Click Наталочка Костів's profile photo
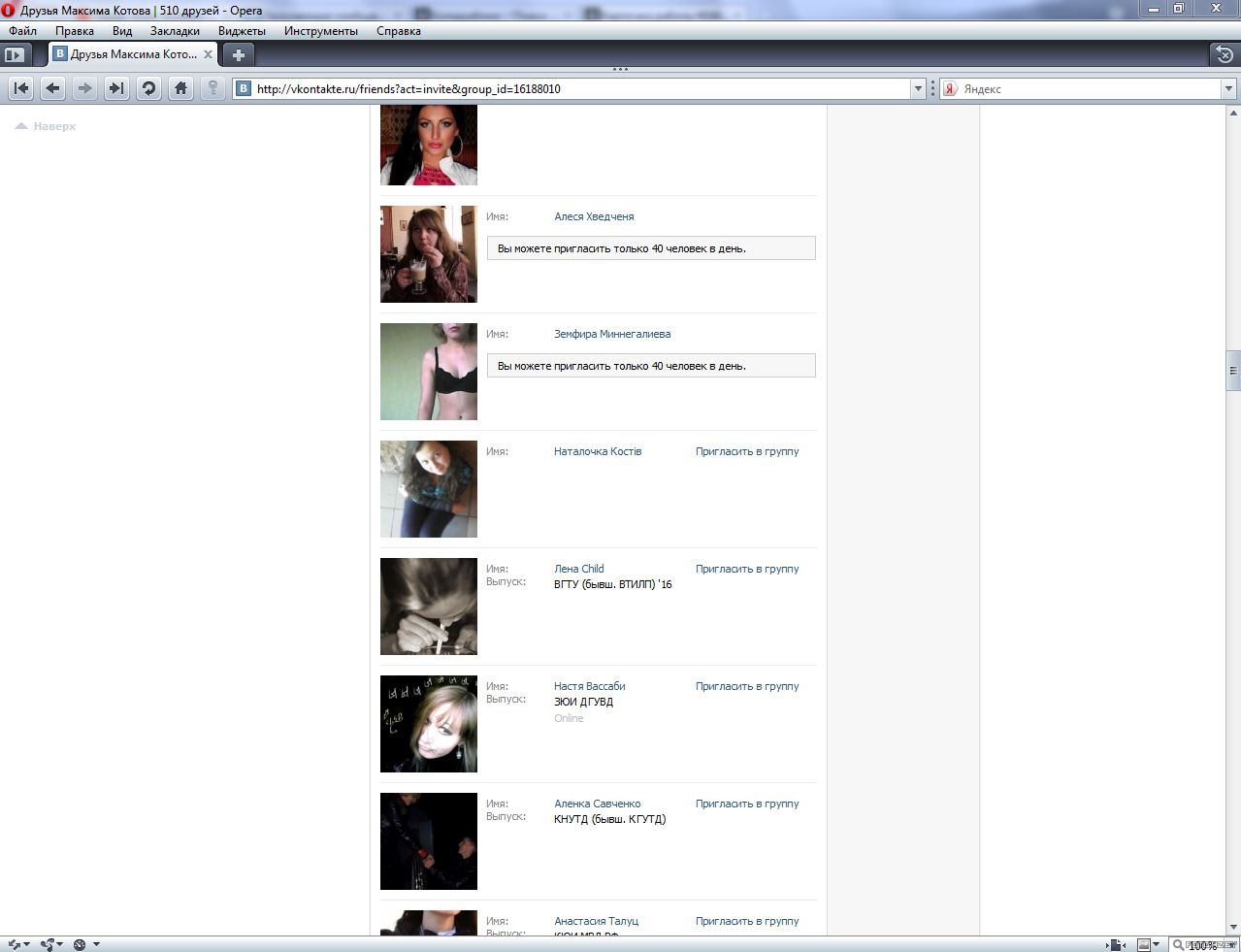Screen dimensions: 1241x952 click(429, 489)
